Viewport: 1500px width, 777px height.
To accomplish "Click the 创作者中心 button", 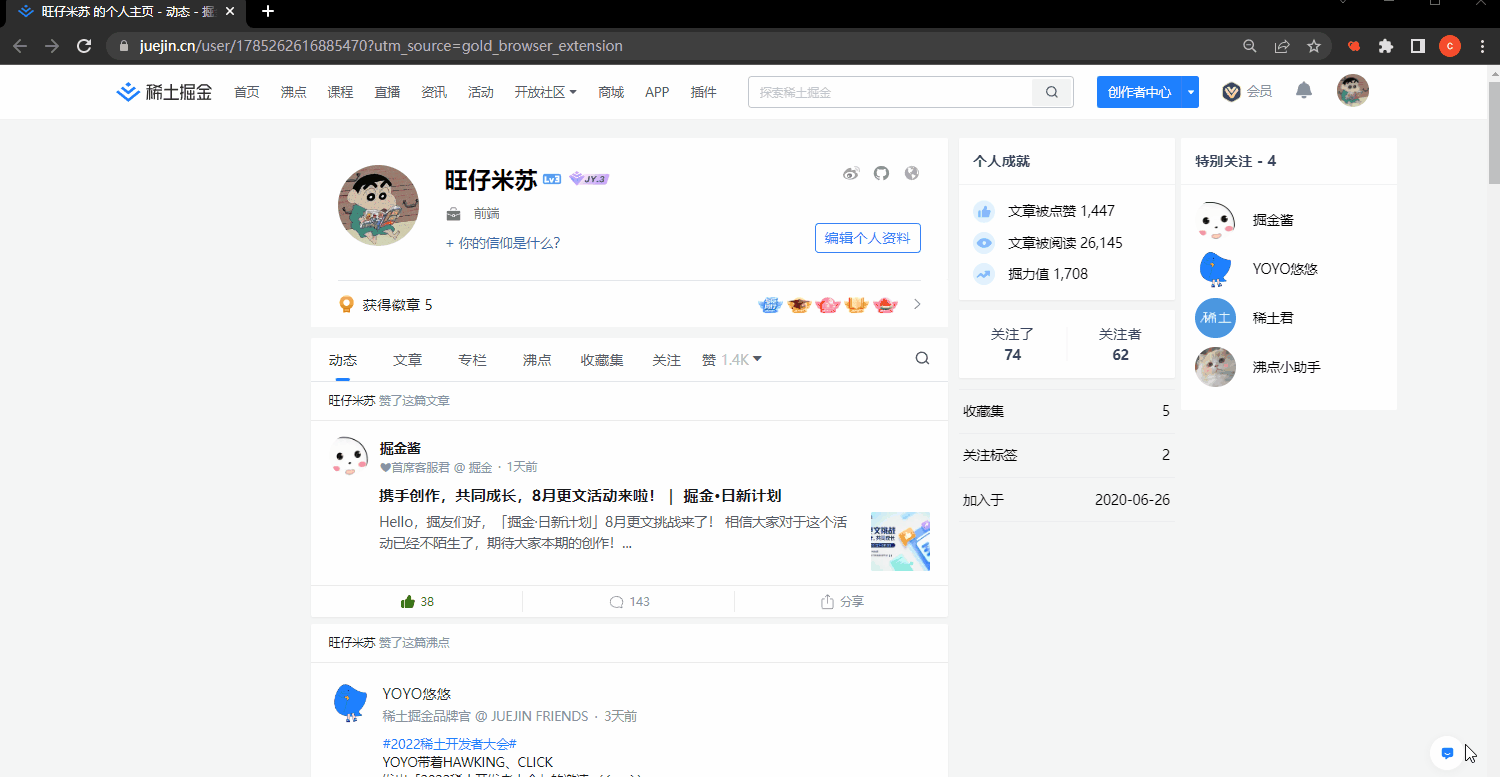I will pos(1139,92).
